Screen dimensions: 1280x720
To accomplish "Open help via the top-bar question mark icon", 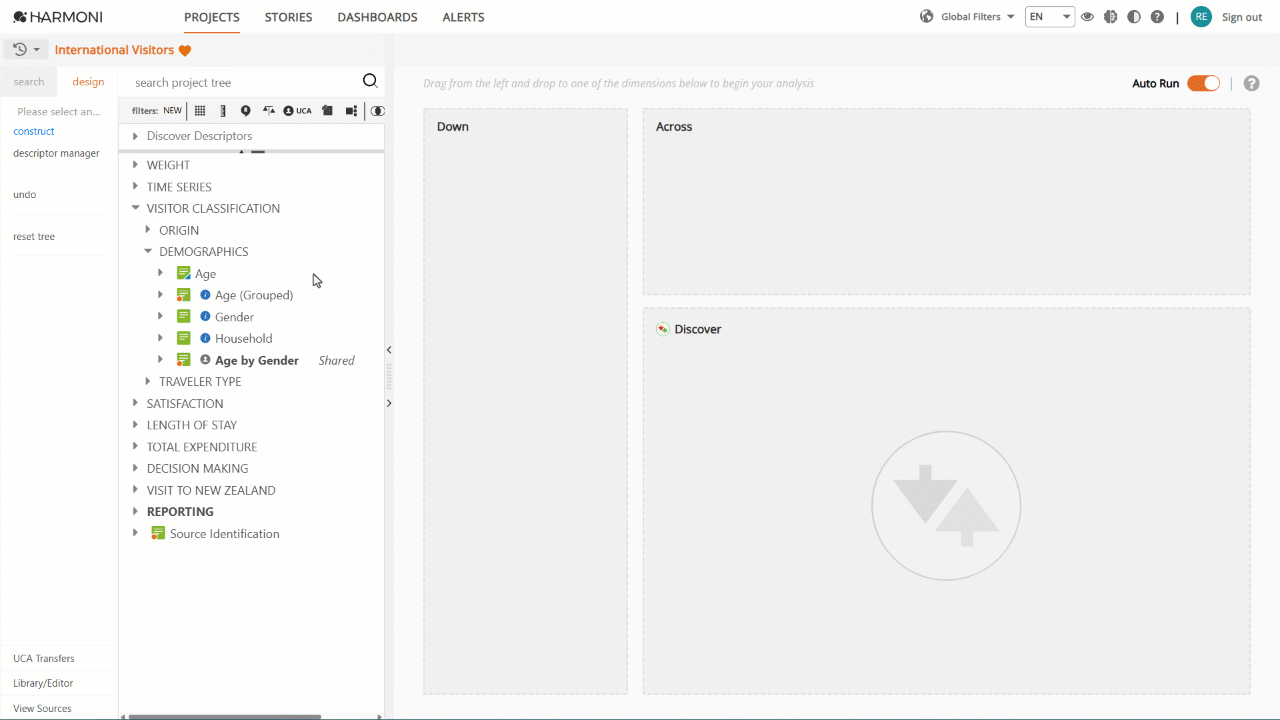I will [x=1157, y=17].
